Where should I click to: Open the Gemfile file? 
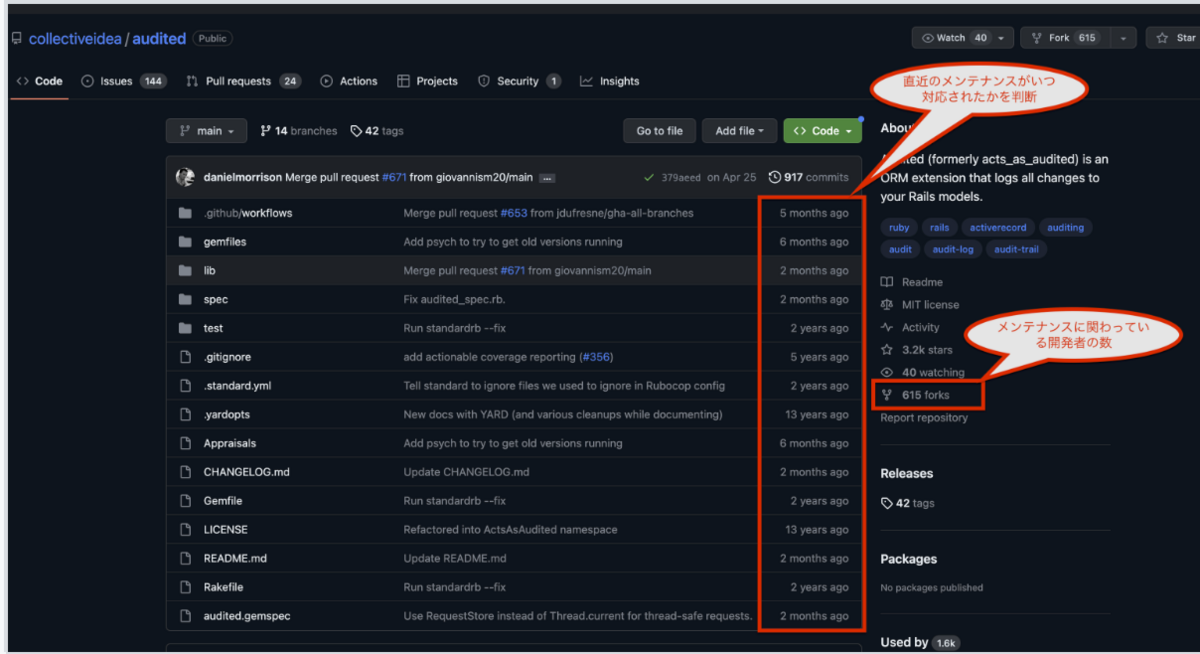click(x=223, y=501)
